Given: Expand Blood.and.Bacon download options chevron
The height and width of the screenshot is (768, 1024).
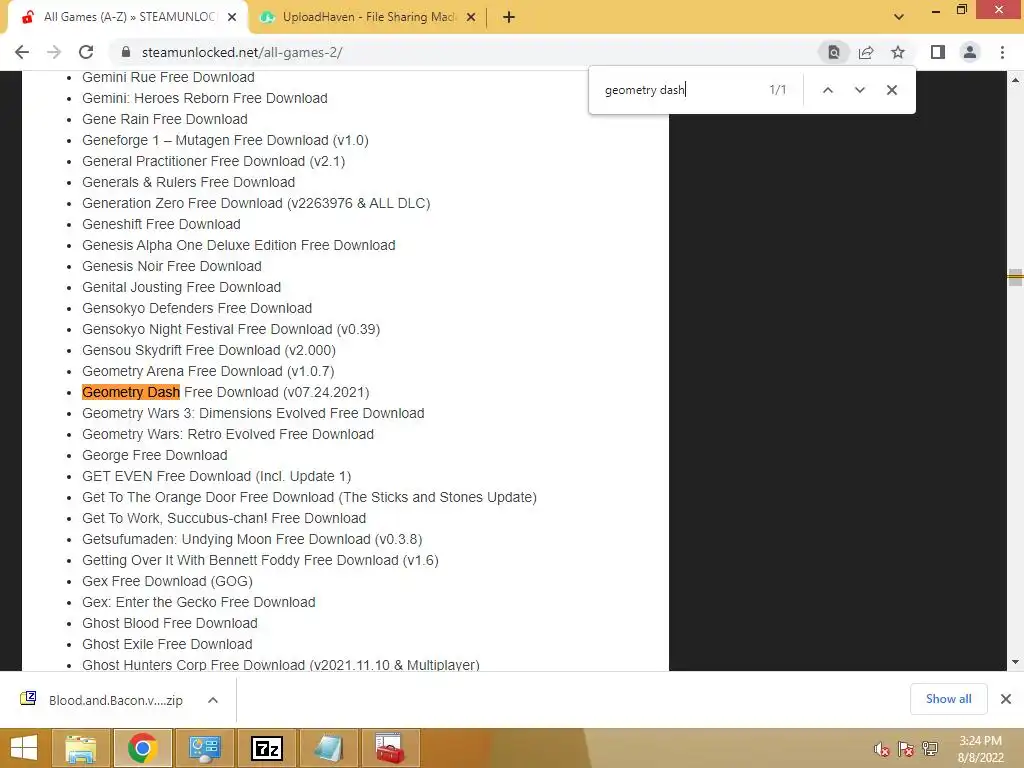Looking at the screenshot, I should coord(212,700).
